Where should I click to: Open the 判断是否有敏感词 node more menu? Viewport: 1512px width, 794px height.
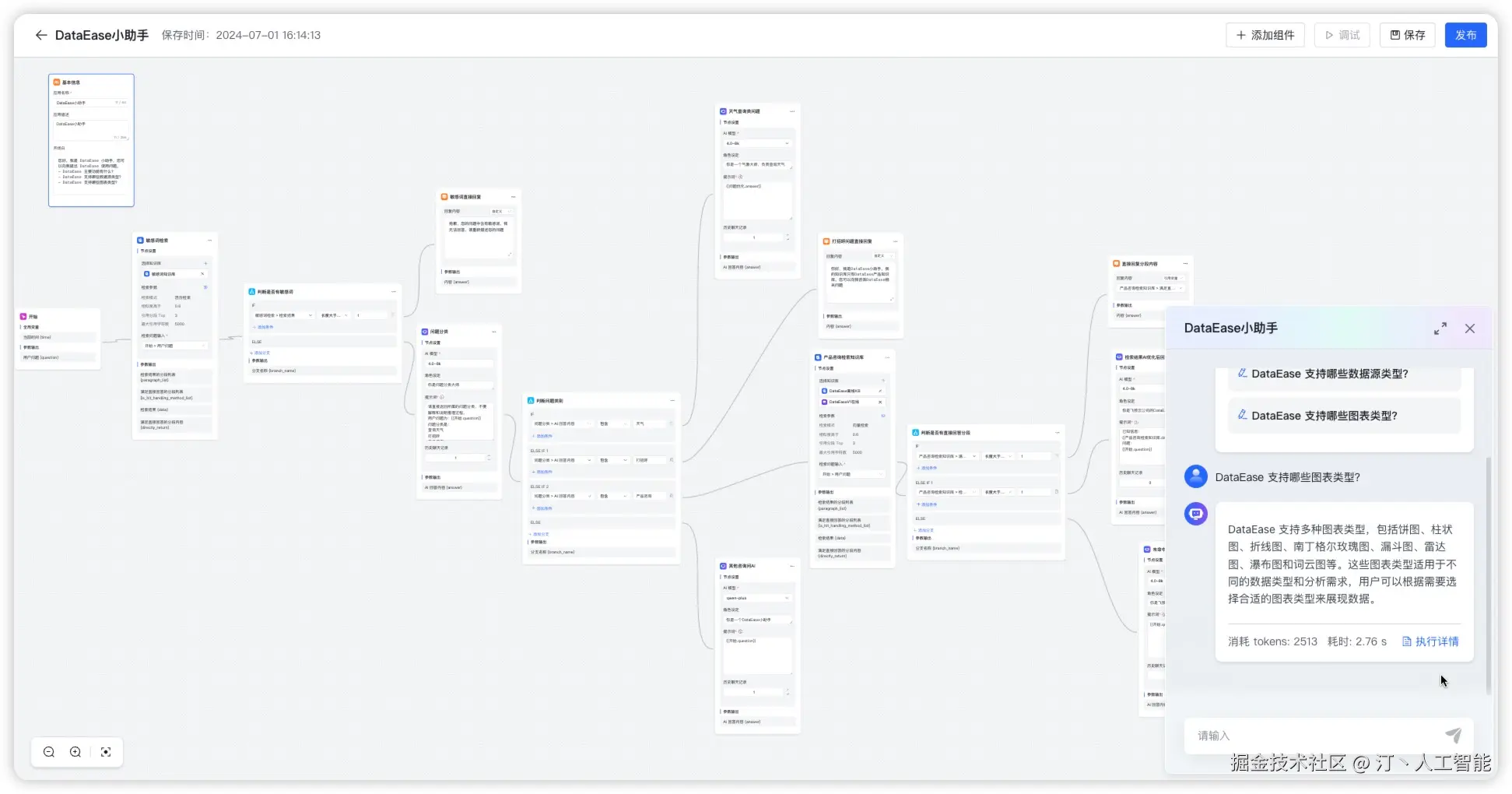pyautogui.click(x=394, y=292)
